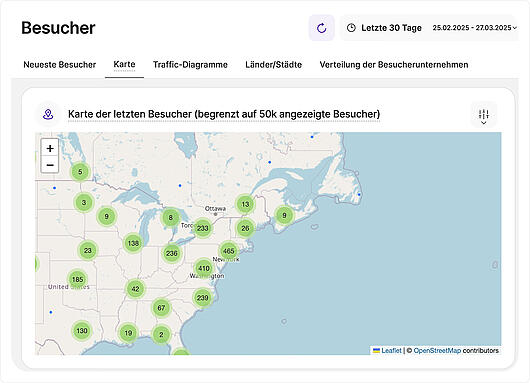Open the map filter settings icon
Image resolution: width=530 pixels, height=383 pixels.
484,115
